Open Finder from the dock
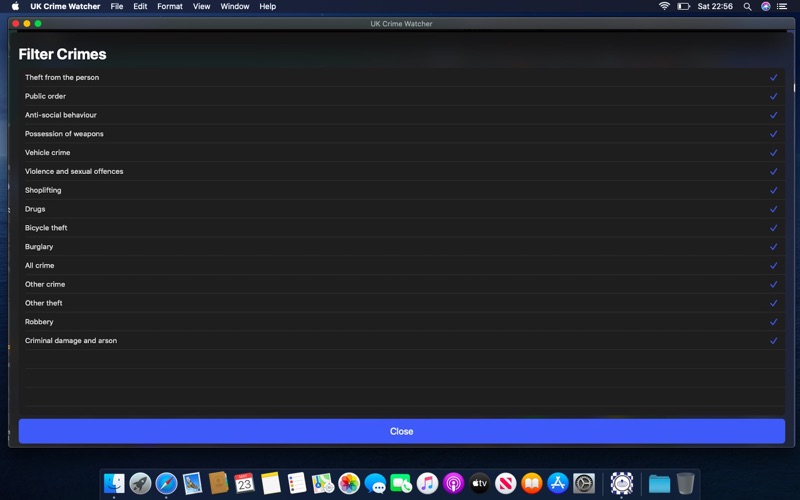 [114, 483]
